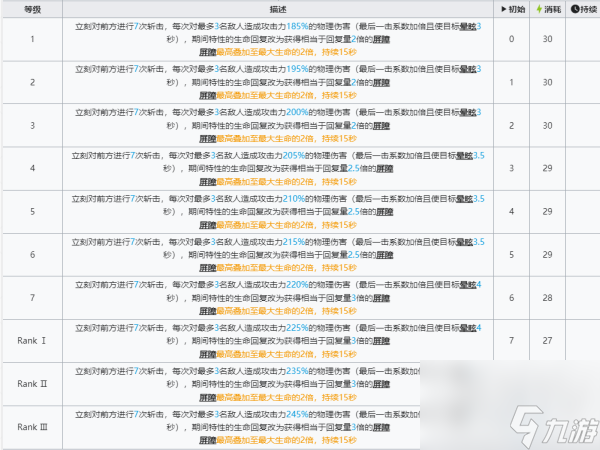Click the level number 2 cell
The height and width of the screenshot is (450, 600).
33,82
